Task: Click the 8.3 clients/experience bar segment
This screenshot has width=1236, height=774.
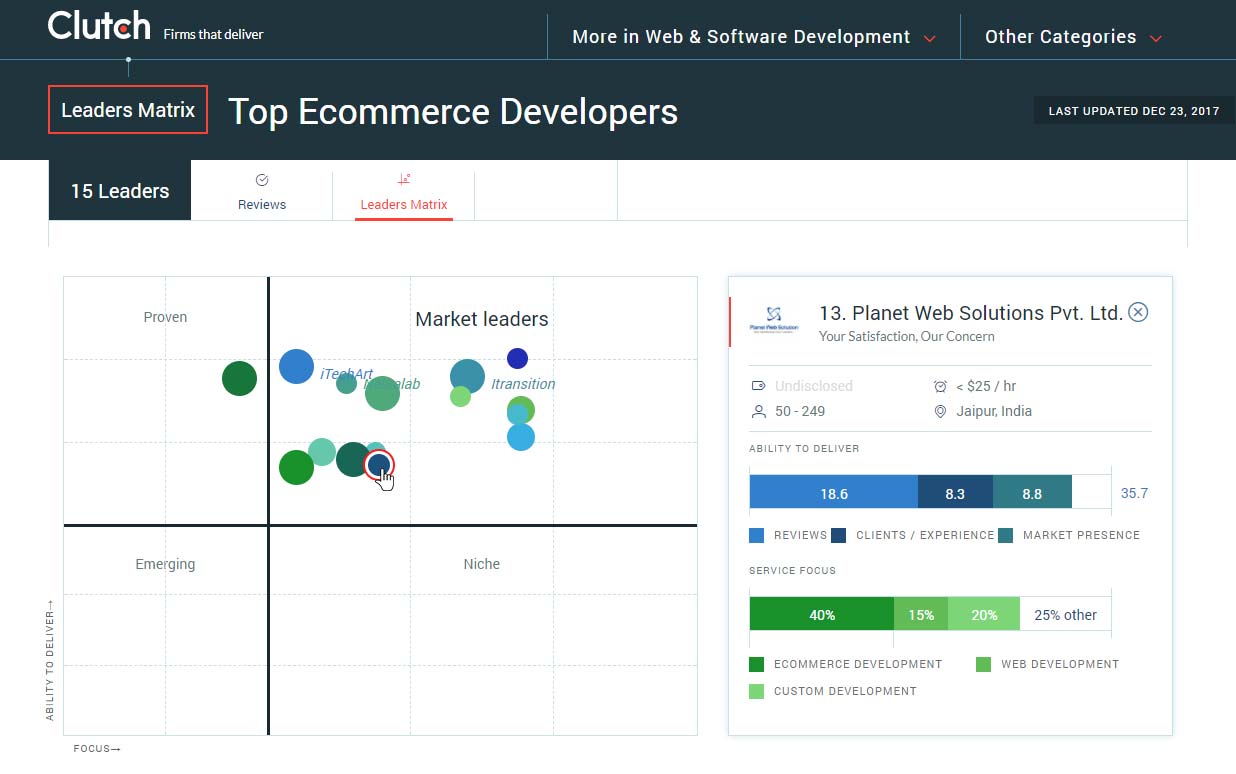Action: pyautogui.click(x=955, y=493)
